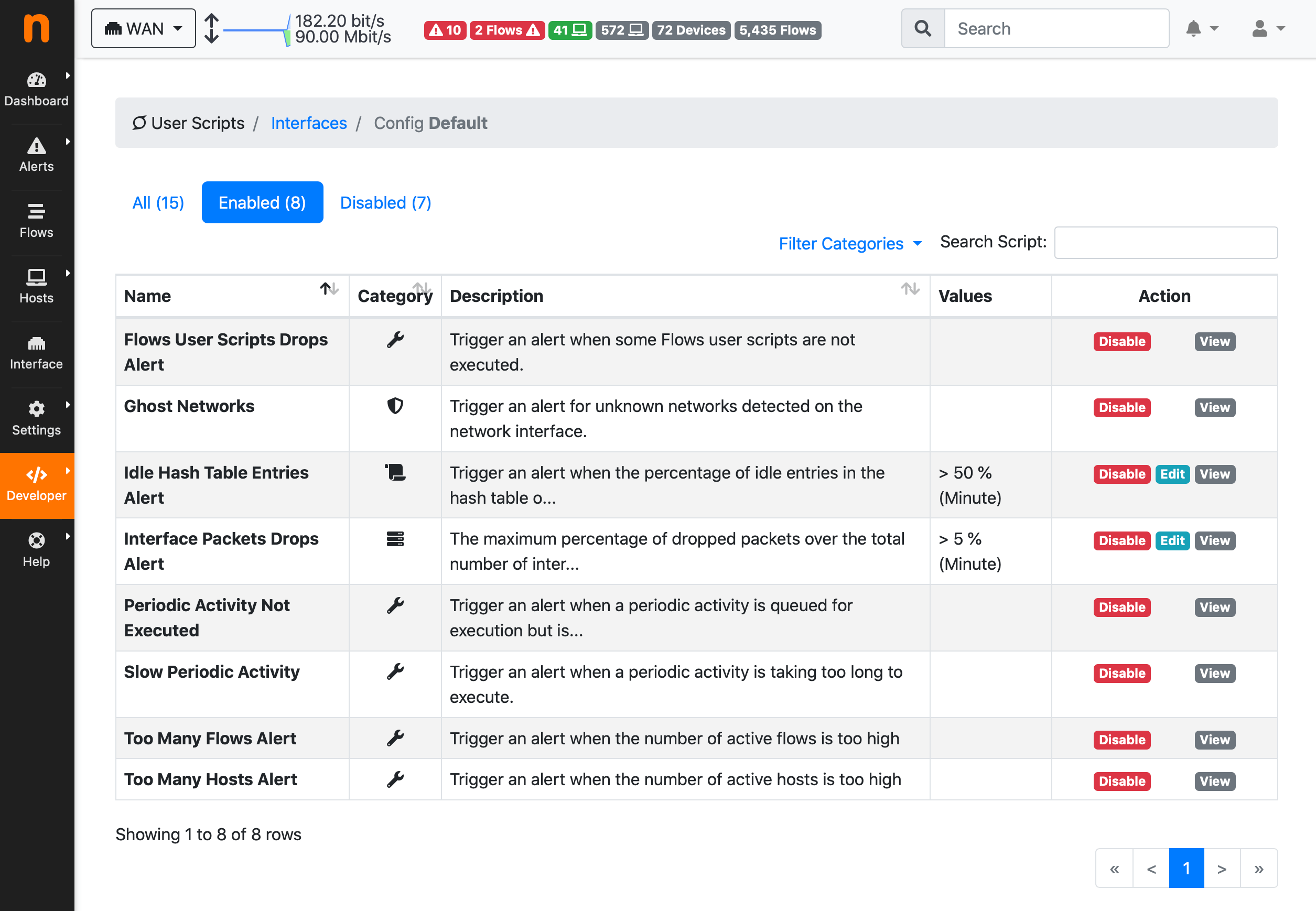Disable the Too Many Flows Alert
This screenshot has height=911, width=1316.
click(1121, 740)
